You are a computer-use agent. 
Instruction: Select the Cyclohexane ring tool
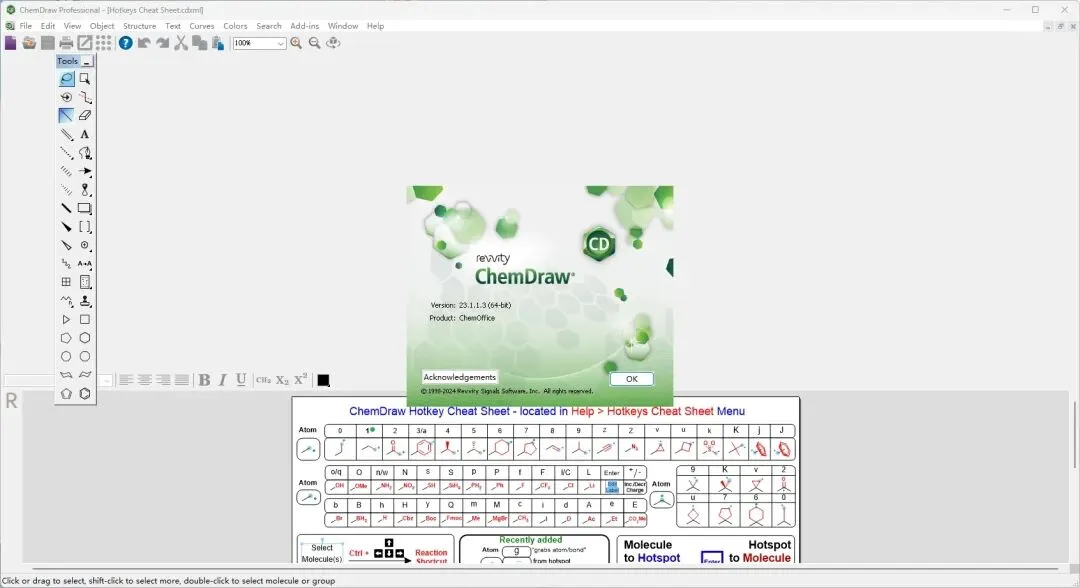point(85,338)
